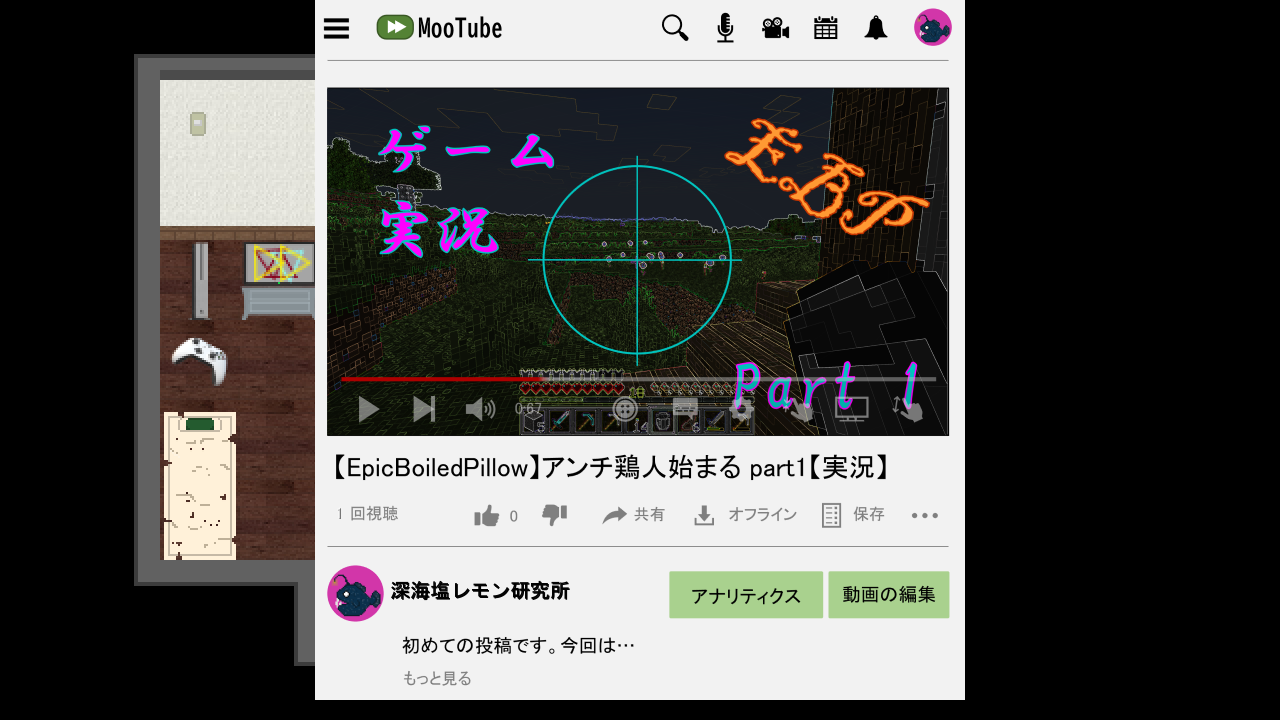1280x720 pixels.
Task: Start voice search with the microphone icon
Action: [725, 28]
